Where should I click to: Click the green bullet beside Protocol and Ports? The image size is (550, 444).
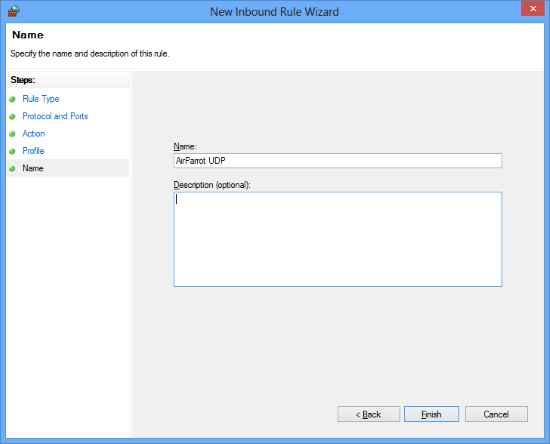(12, 116)
